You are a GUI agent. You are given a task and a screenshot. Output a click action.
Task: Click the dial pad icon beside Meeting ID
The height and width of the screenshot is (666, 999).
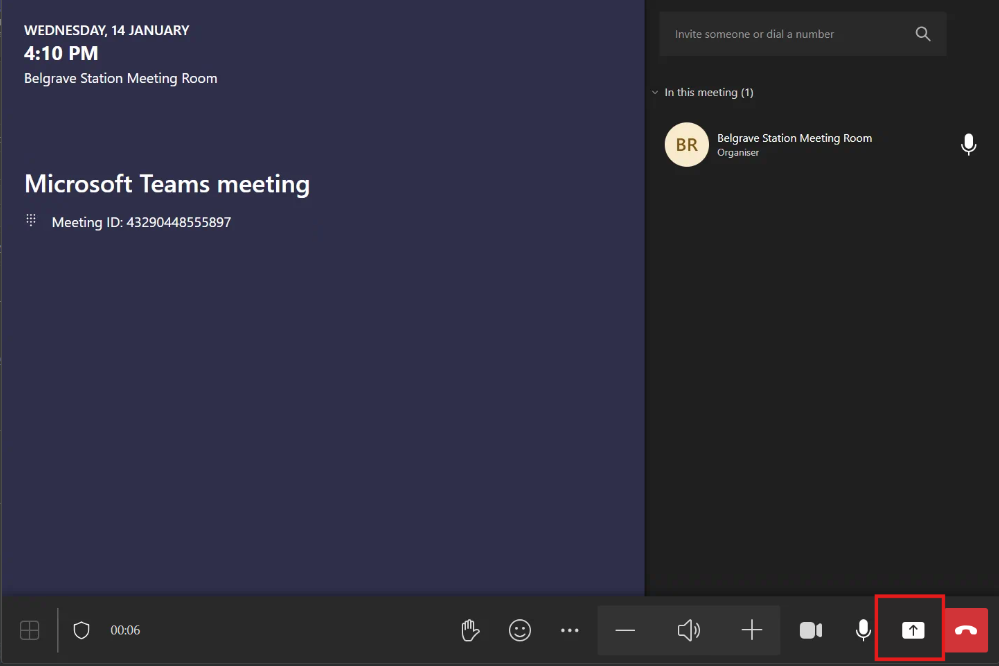click(31, 221)
